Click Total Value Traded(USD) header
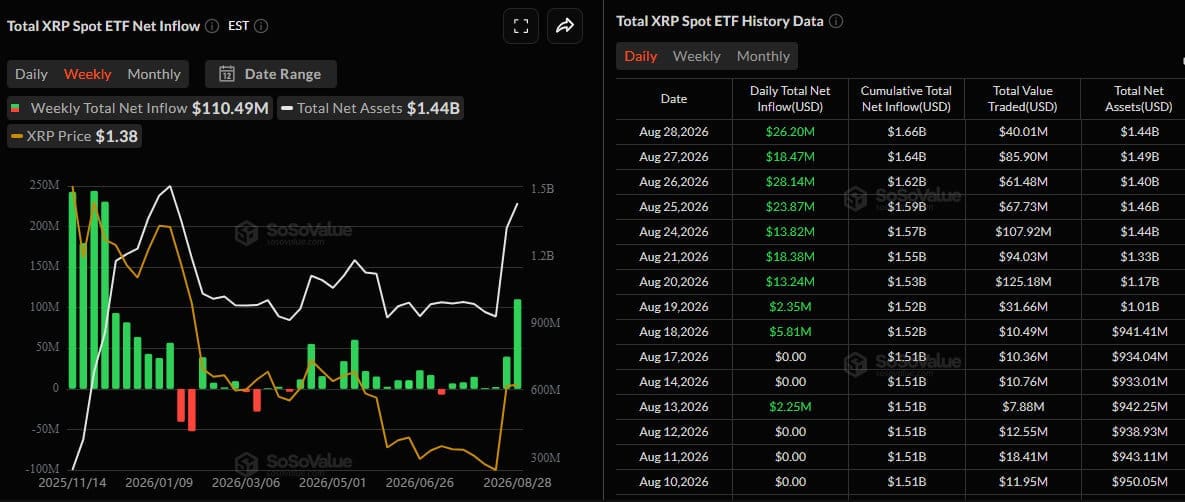The image size is (1185, 502). [x=1023, y=98]
